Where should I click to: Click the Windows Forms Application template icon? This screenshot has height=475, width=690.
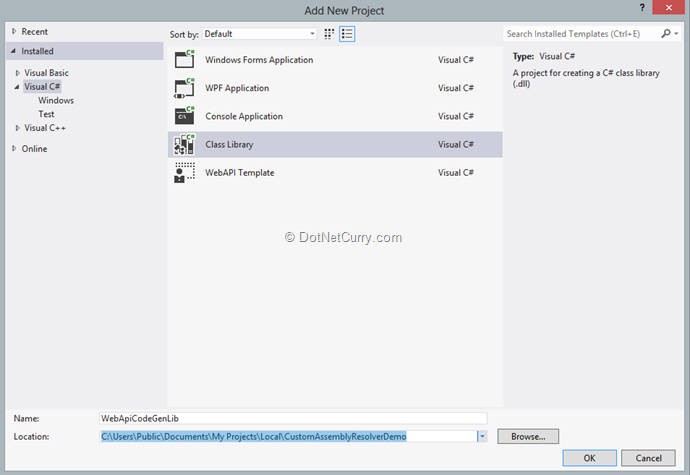pos(185,60)
